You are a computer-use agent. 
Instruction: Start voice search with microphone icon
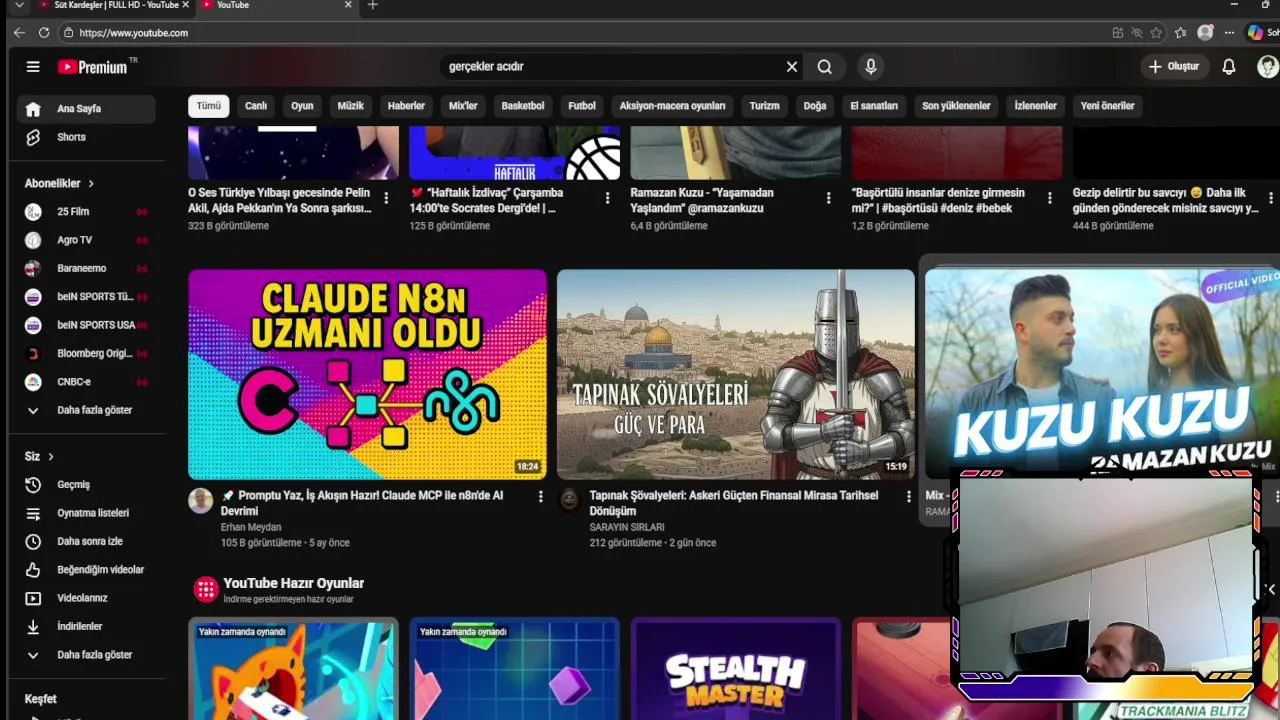click(871, 67)
